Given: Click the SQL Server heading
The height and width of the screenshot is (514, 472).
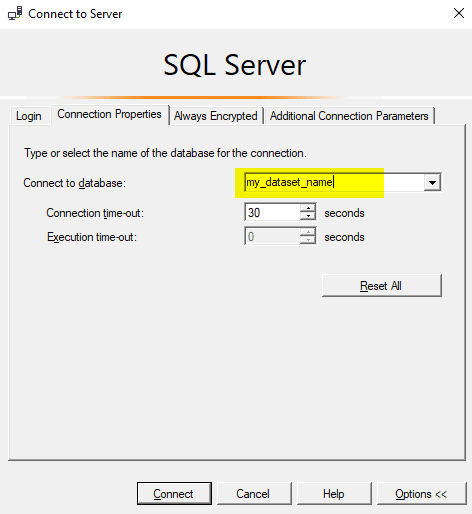Looking at the screenshot, I should coord(235,65).
